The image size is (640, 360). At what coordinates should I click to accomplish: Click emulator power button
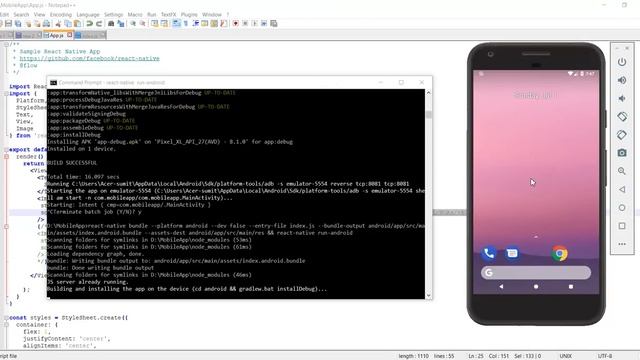(x=622, y=62)
